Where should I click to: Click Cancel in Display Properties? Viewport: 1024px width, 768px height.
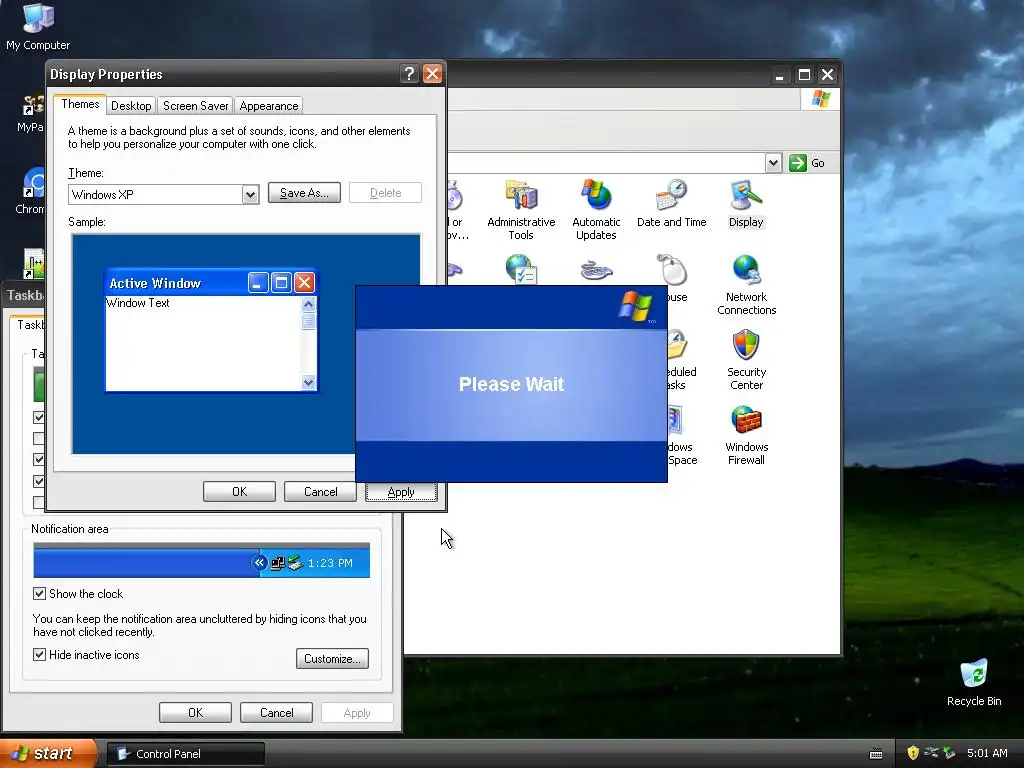click(x=320, y=492)
